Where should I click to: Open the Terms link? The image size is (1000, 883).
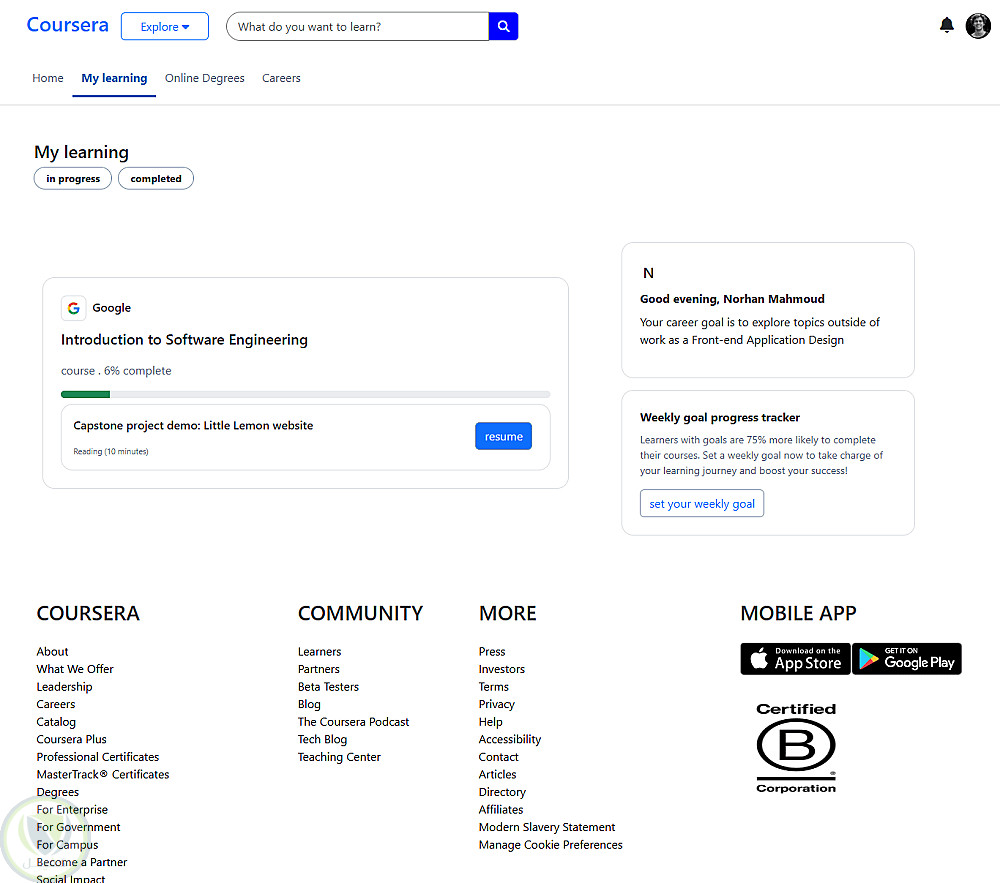(494, 687)
